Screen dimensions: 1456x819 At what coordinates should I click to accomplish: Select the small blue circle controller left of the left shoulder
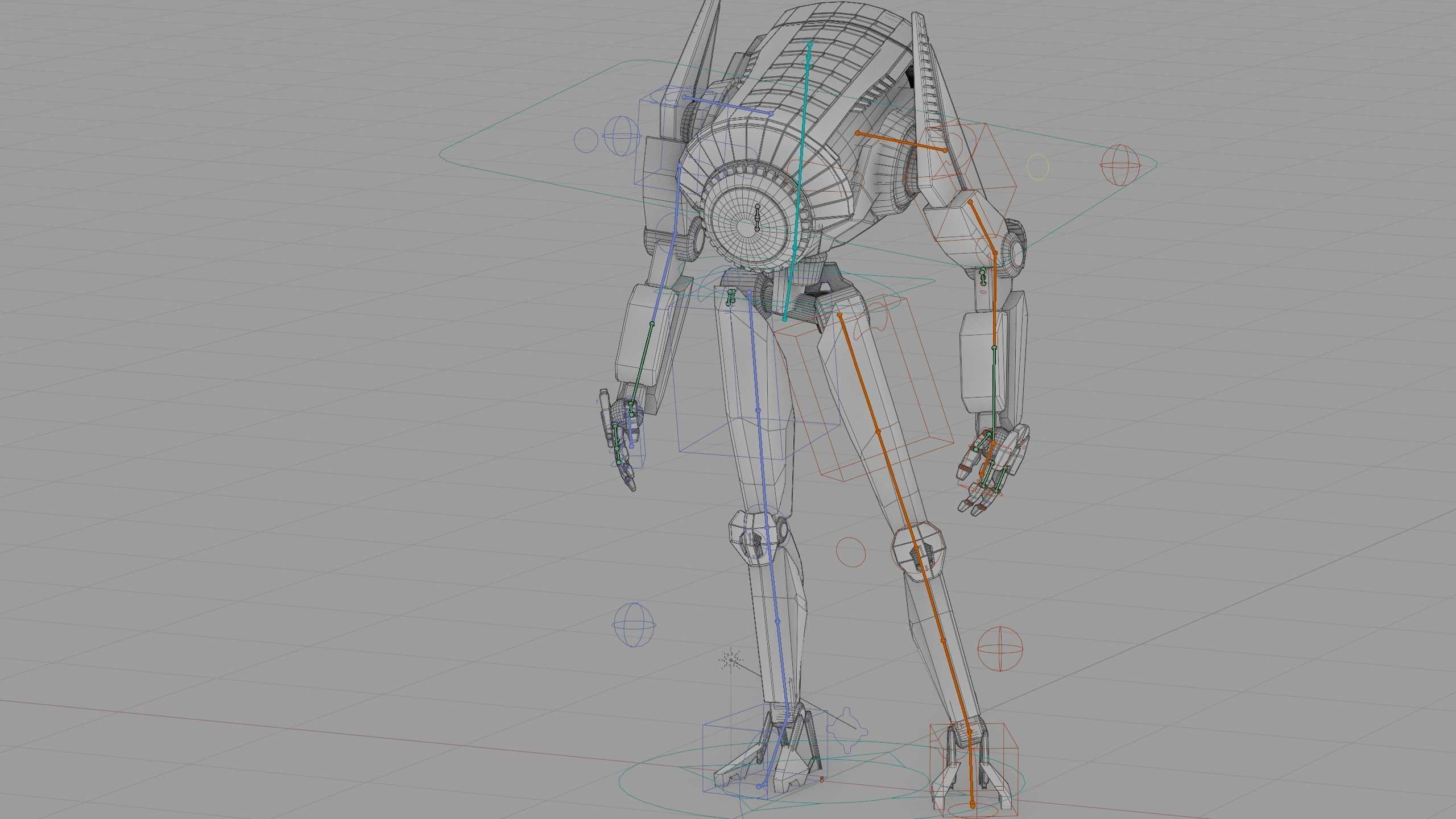coord(586,139)
